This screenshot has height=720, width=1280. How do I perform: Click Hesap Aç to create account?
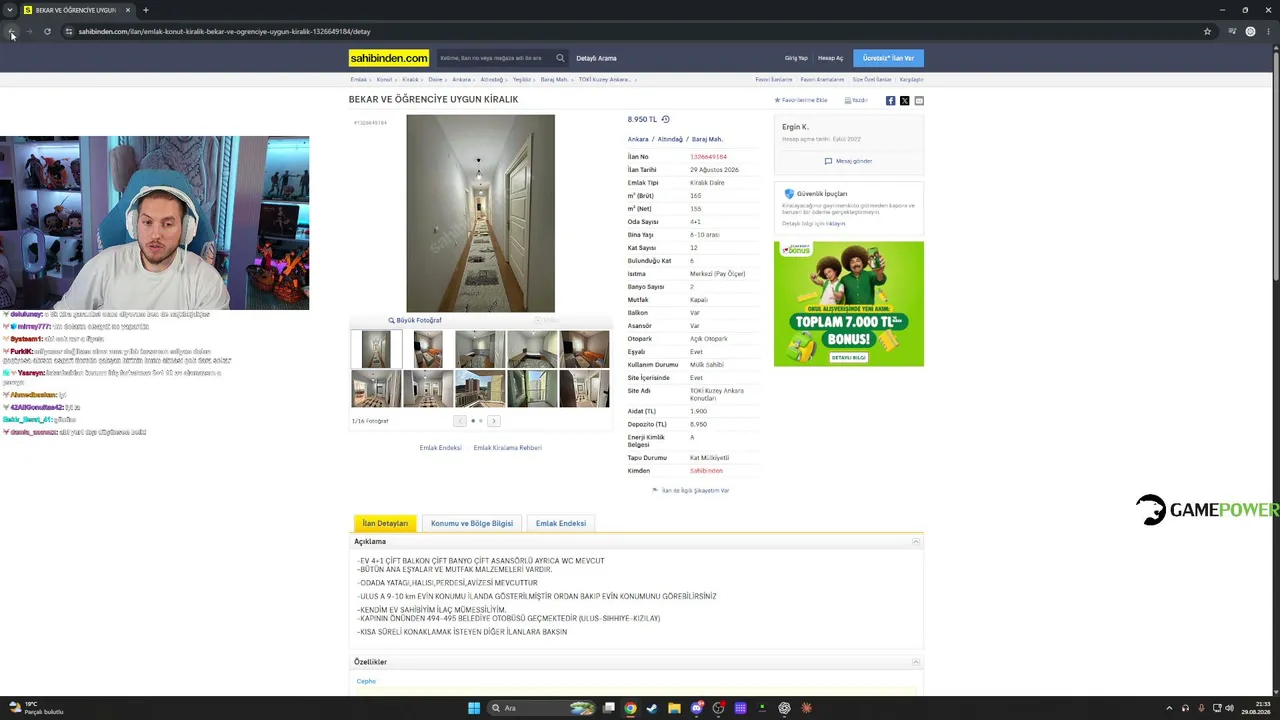click(830, 58)
